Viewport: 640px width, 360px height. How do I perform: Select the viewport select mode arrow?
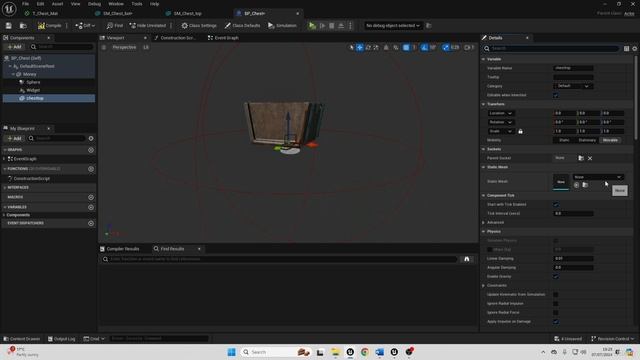pos(351,47)
